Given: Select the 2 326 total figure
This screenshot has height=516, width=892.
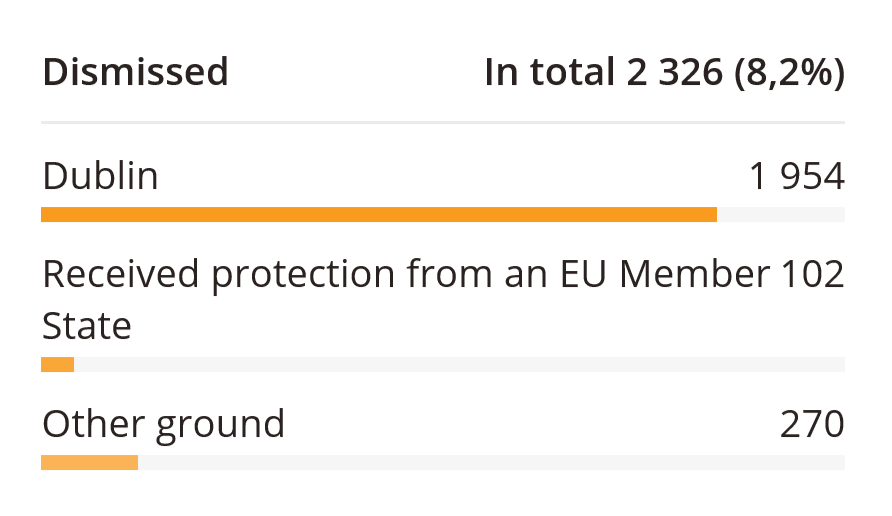Looking at the screenshot, I should point(674,72).
